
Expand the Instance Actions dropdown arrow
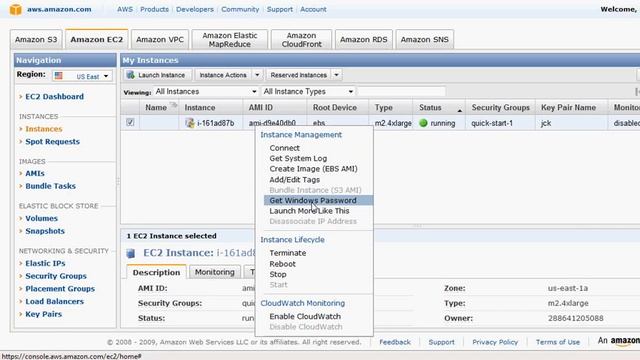click(x=257, y=75)
